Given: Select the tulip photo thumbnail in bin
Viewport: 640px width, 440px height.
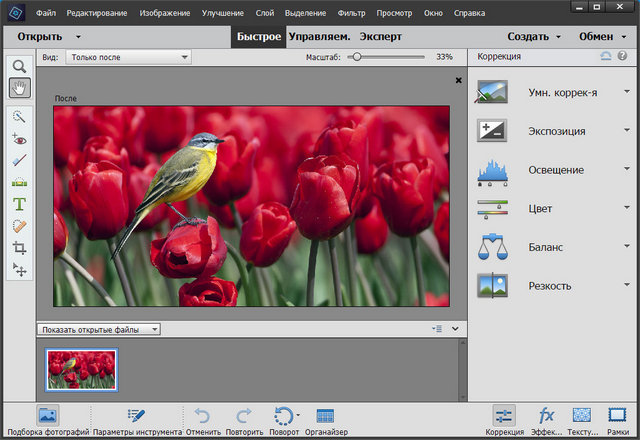Looking at the screenshot, I should coord(81,369).
